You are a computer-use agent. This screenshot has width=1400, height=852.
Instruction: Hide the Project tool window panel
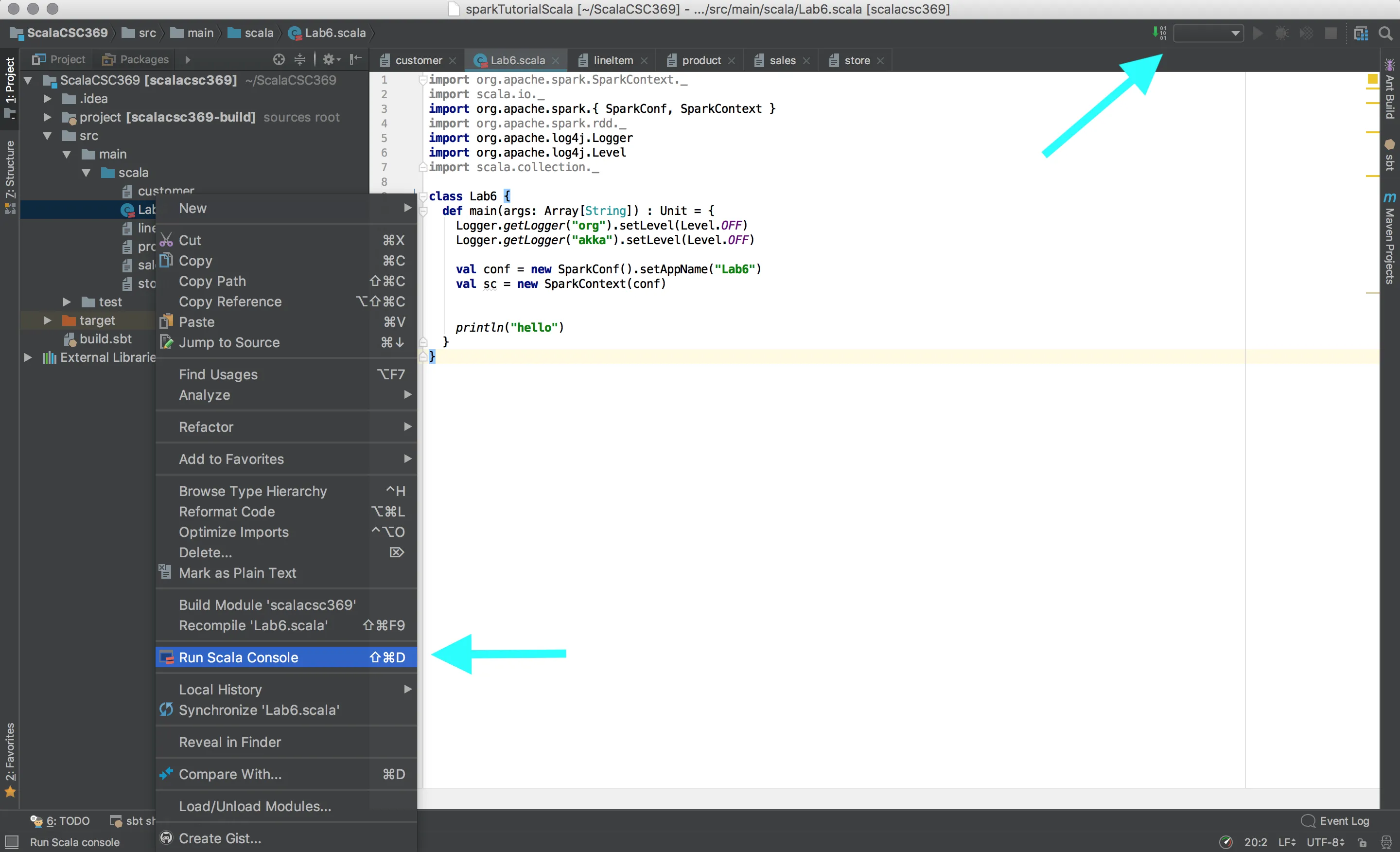coord(356,59)
